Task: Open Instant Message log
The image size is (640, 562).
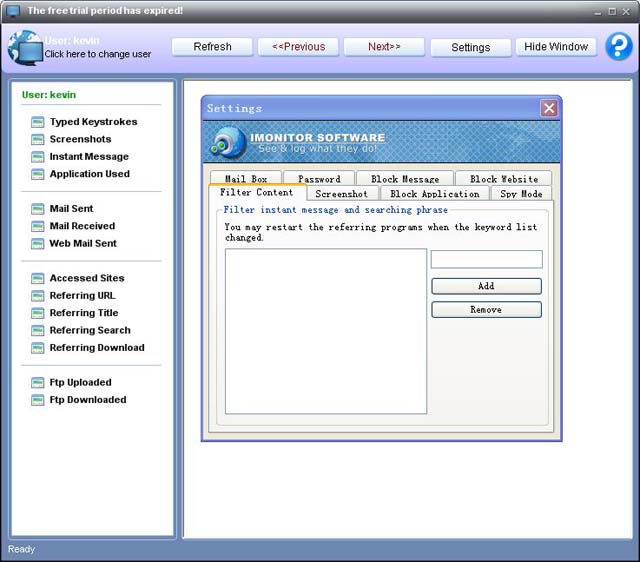Action: pyautogui.click(x=89, y=156)
